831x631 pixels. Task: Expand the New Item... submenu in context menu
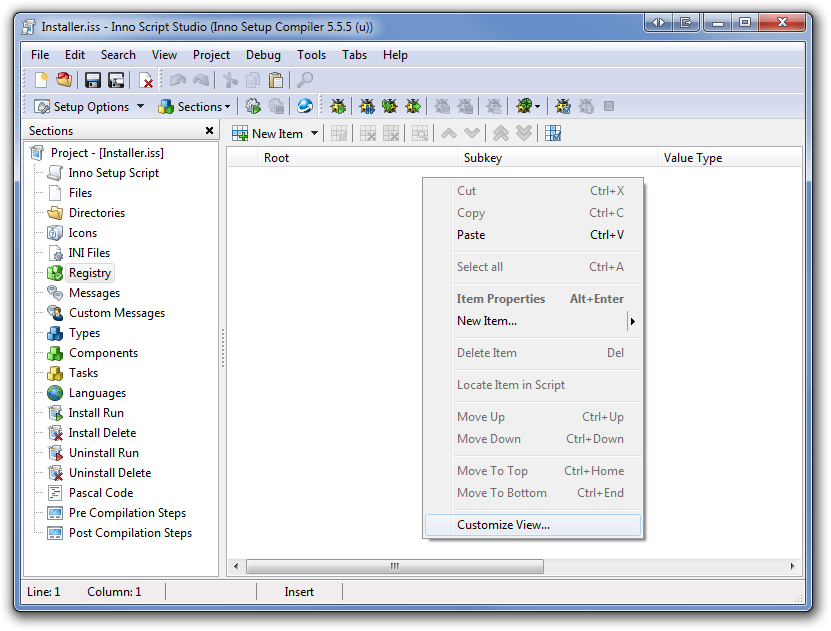(x=632, y=321)
